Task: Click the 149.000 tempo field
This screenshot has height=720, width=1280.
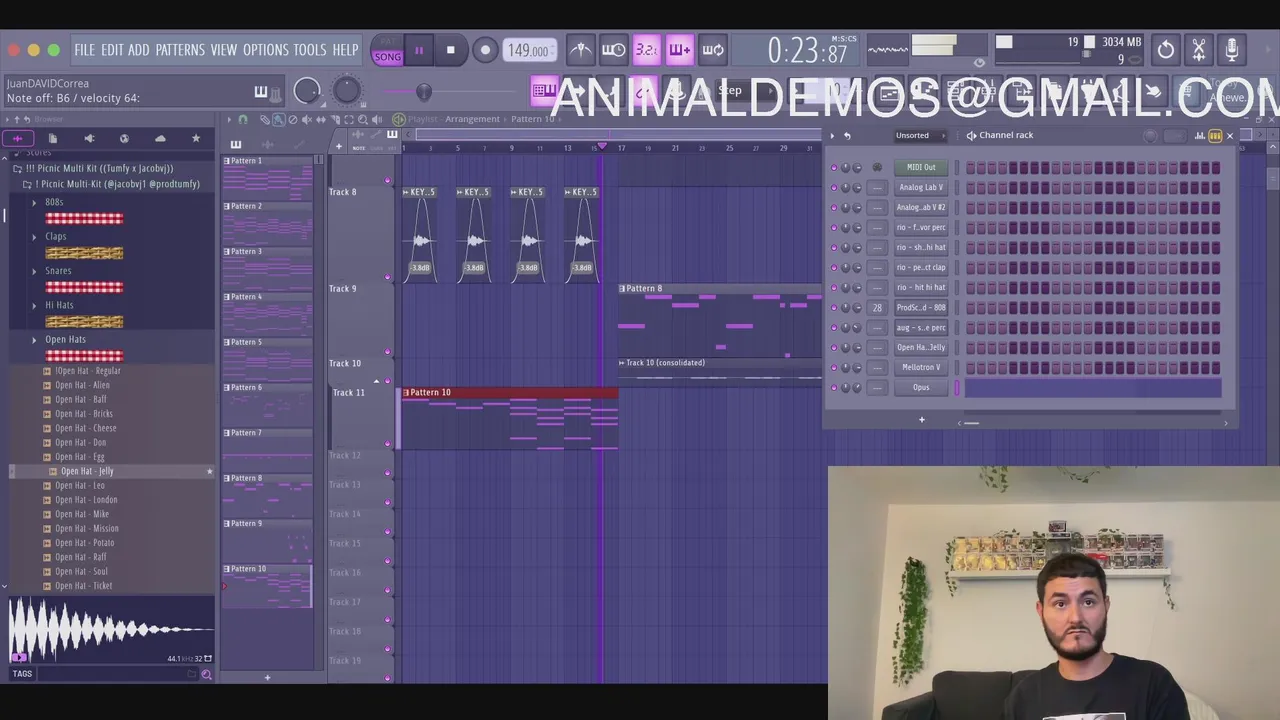Action: 528,50
